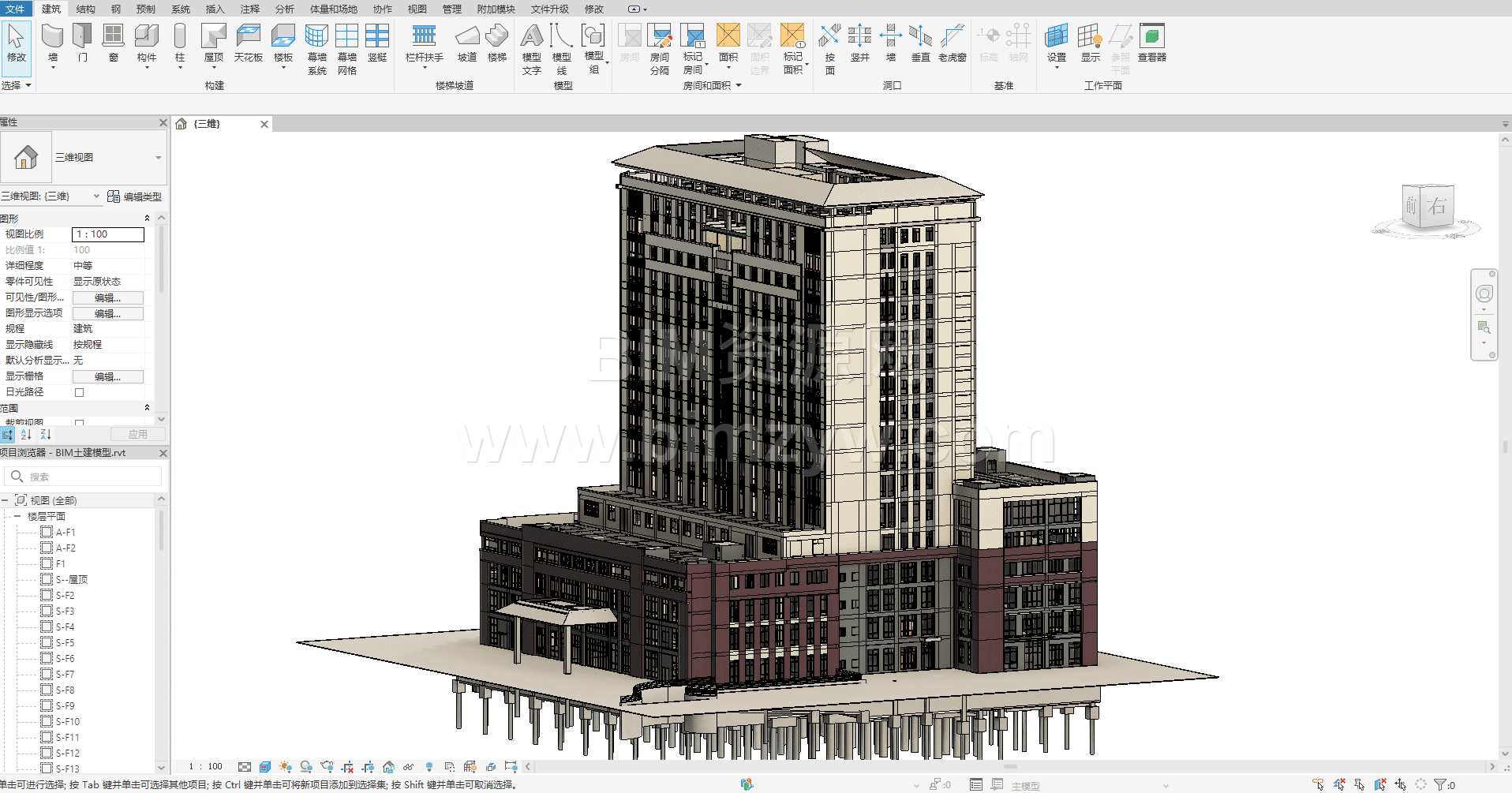Tick the 裁剪视图 checkbox
Image resolution: width=1512 pixels, height=793 pixels.
[x=79, y=423]
